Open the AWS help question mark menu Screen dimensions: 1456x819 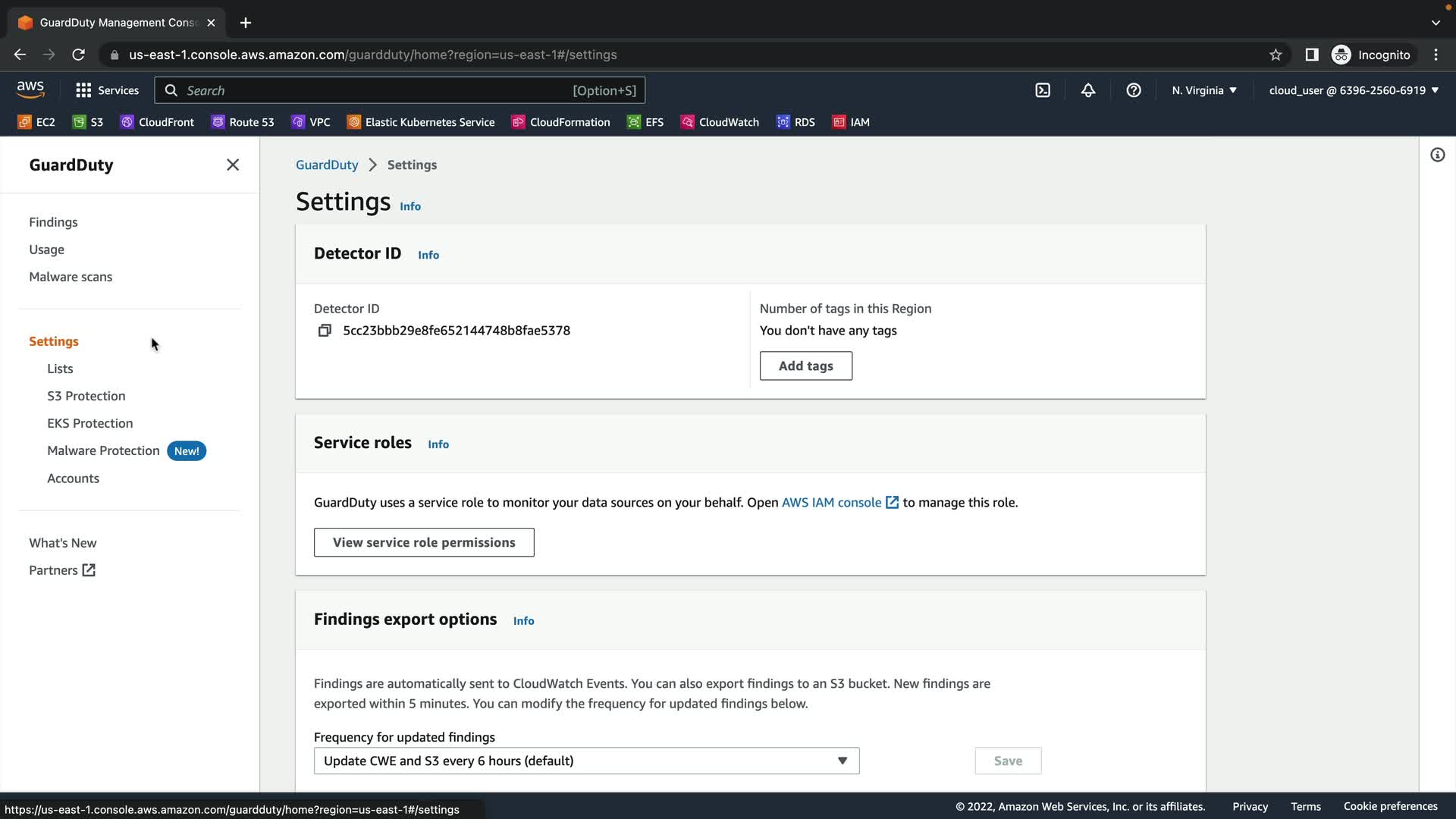click(1134, 90)
